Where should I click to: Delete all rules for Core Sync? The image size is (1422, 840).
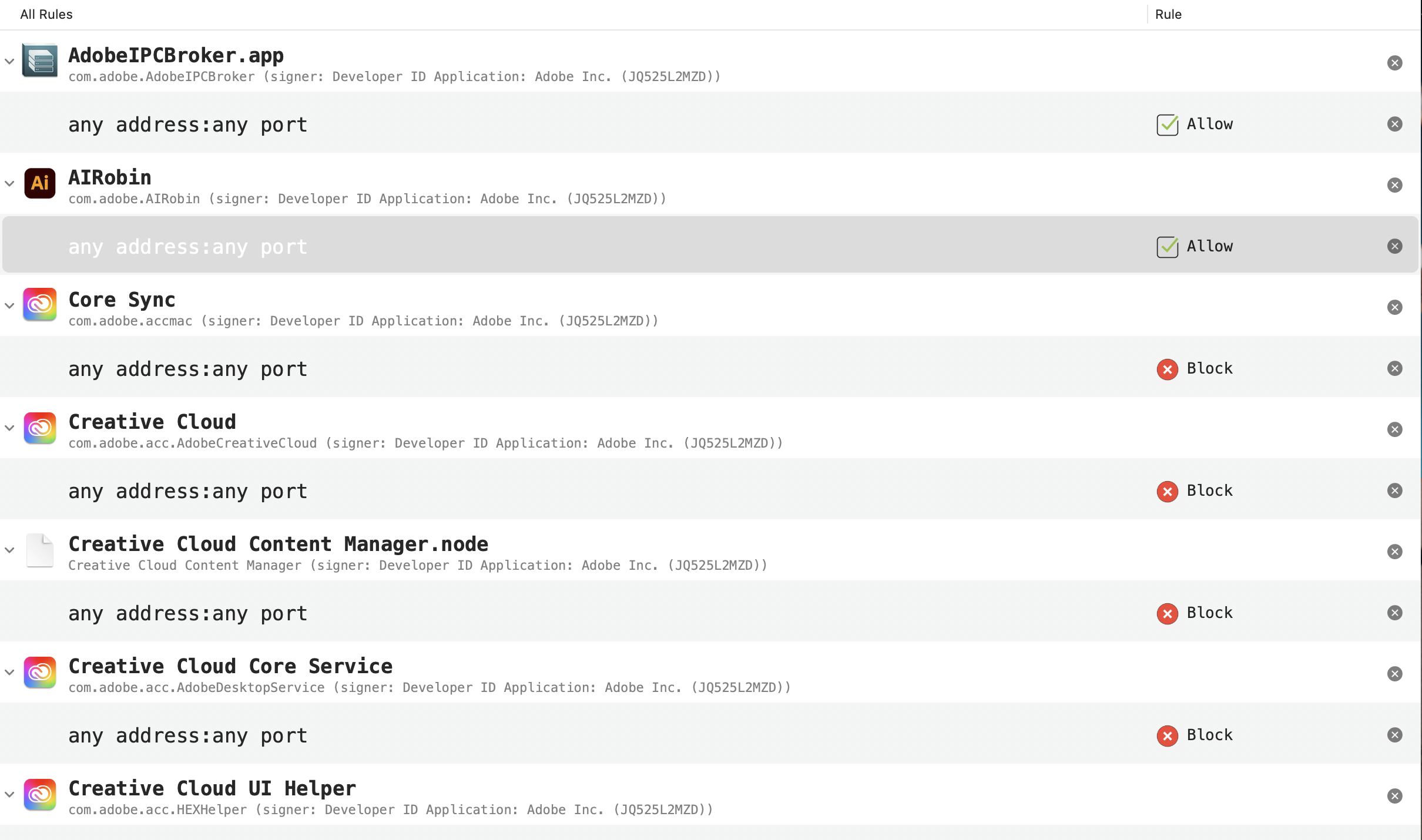[x=1394, y=307]
